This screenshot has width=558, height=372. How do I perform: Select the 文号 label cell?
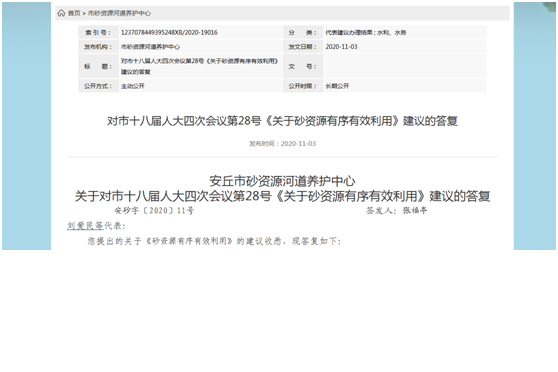pos(303,66)
